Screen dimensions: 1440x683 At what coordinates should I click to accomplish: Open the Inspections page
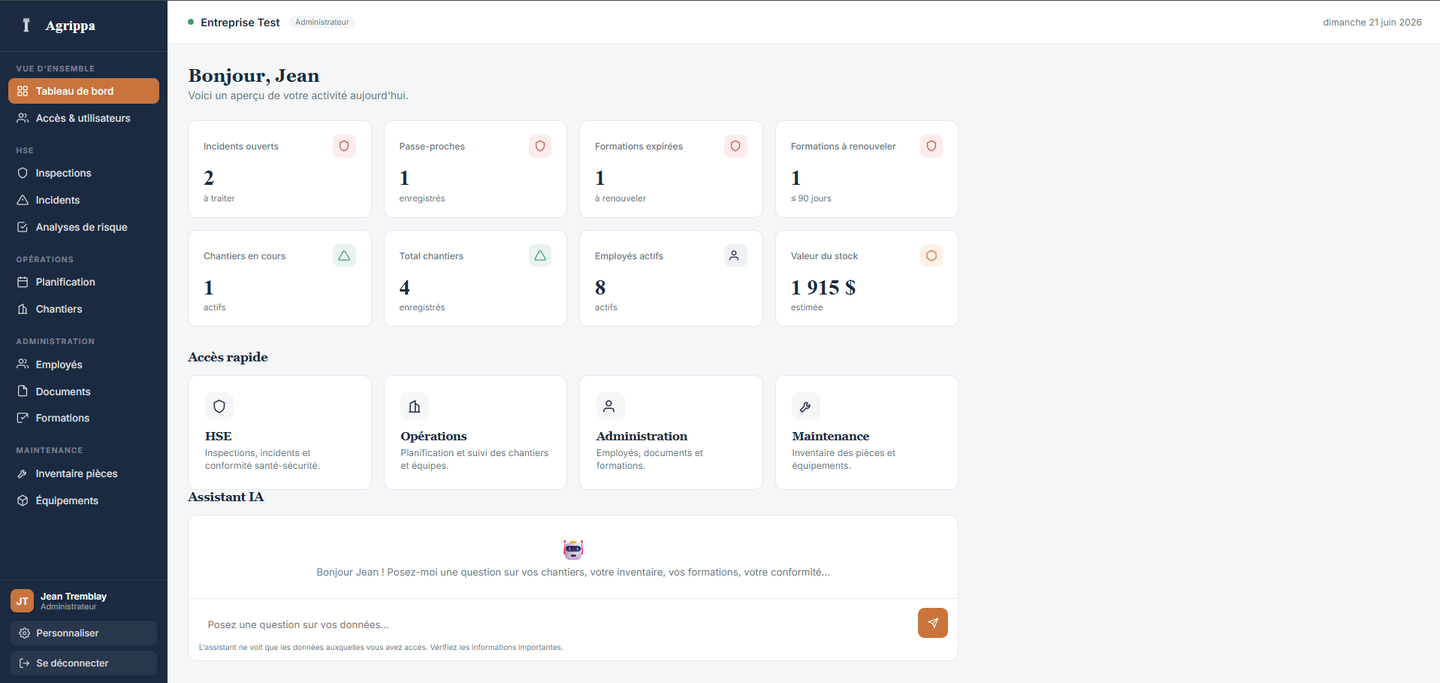(x=83, y=173)
